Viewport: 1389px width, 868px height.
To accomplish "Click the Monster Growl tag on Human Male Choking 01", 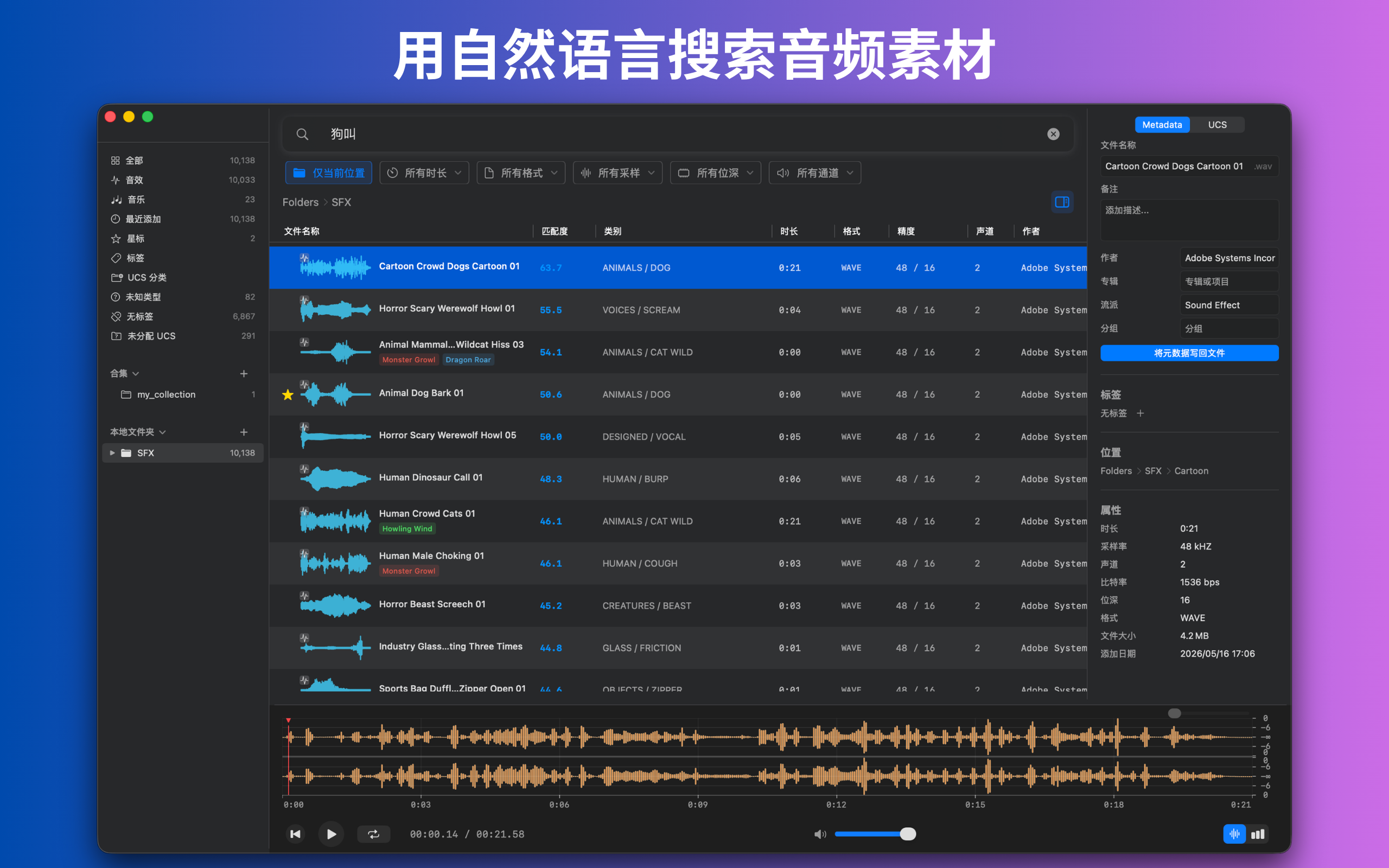I will (x=409, y=571).
